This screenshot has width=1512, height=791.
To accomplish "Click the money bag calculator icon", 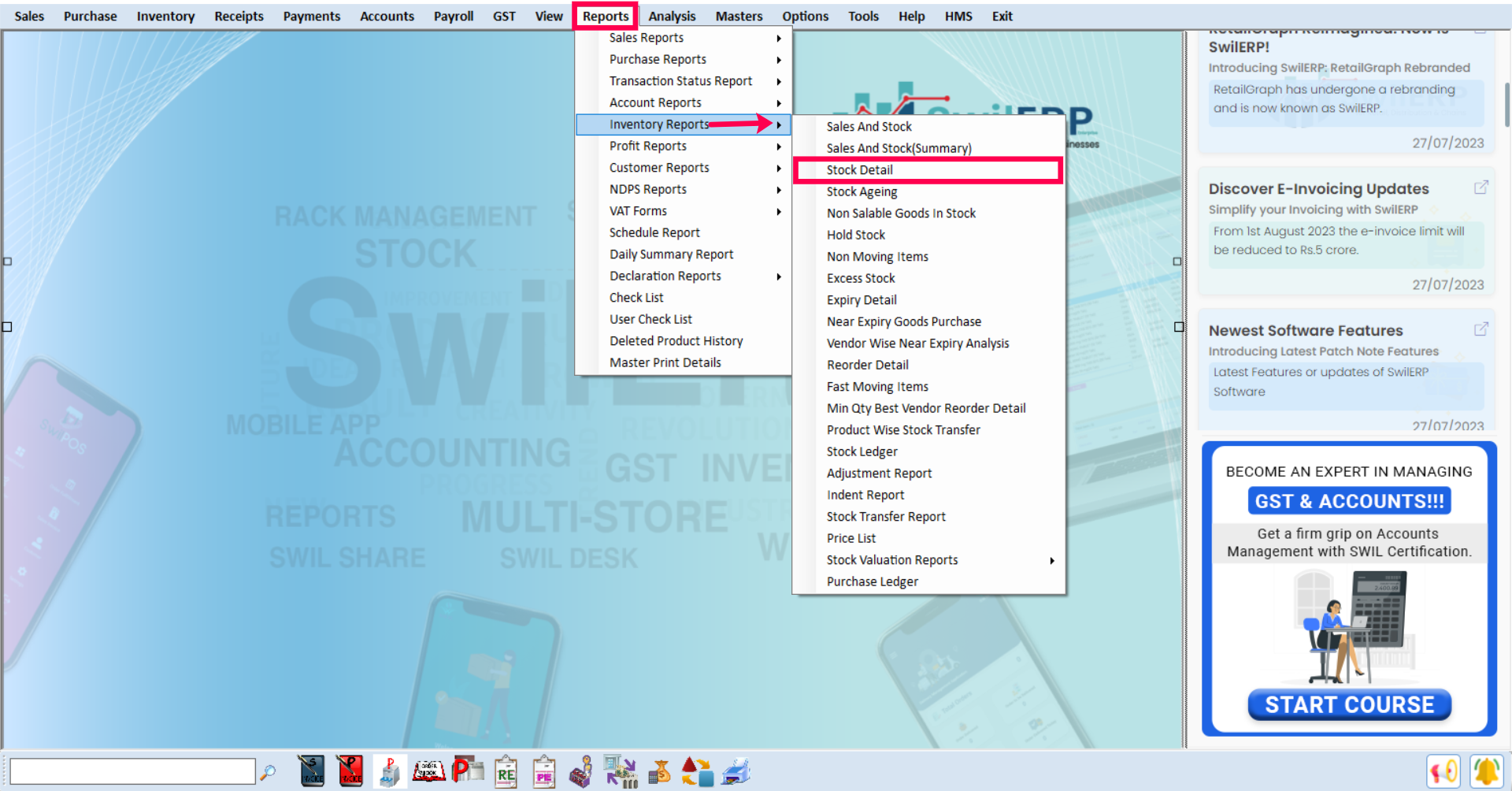I will tap(659, 772).
